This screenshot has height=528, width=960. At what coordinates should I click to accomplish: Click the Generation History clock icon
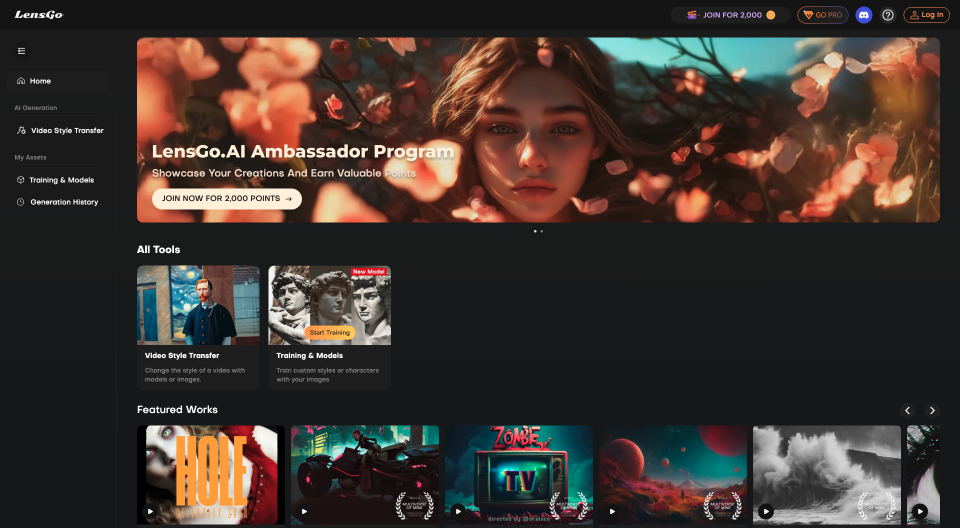coord(20,202)
